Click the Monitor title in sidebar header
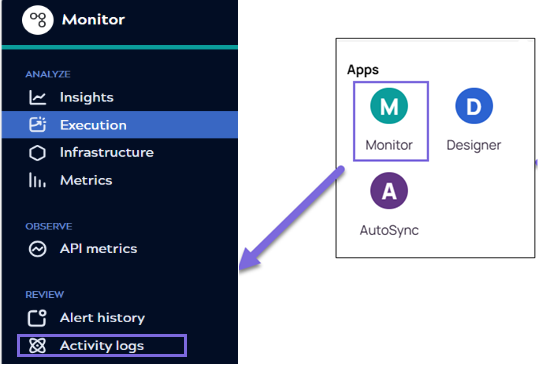This screenshot has width=544, height=365. pyautogui.click(x=93, y=20)
